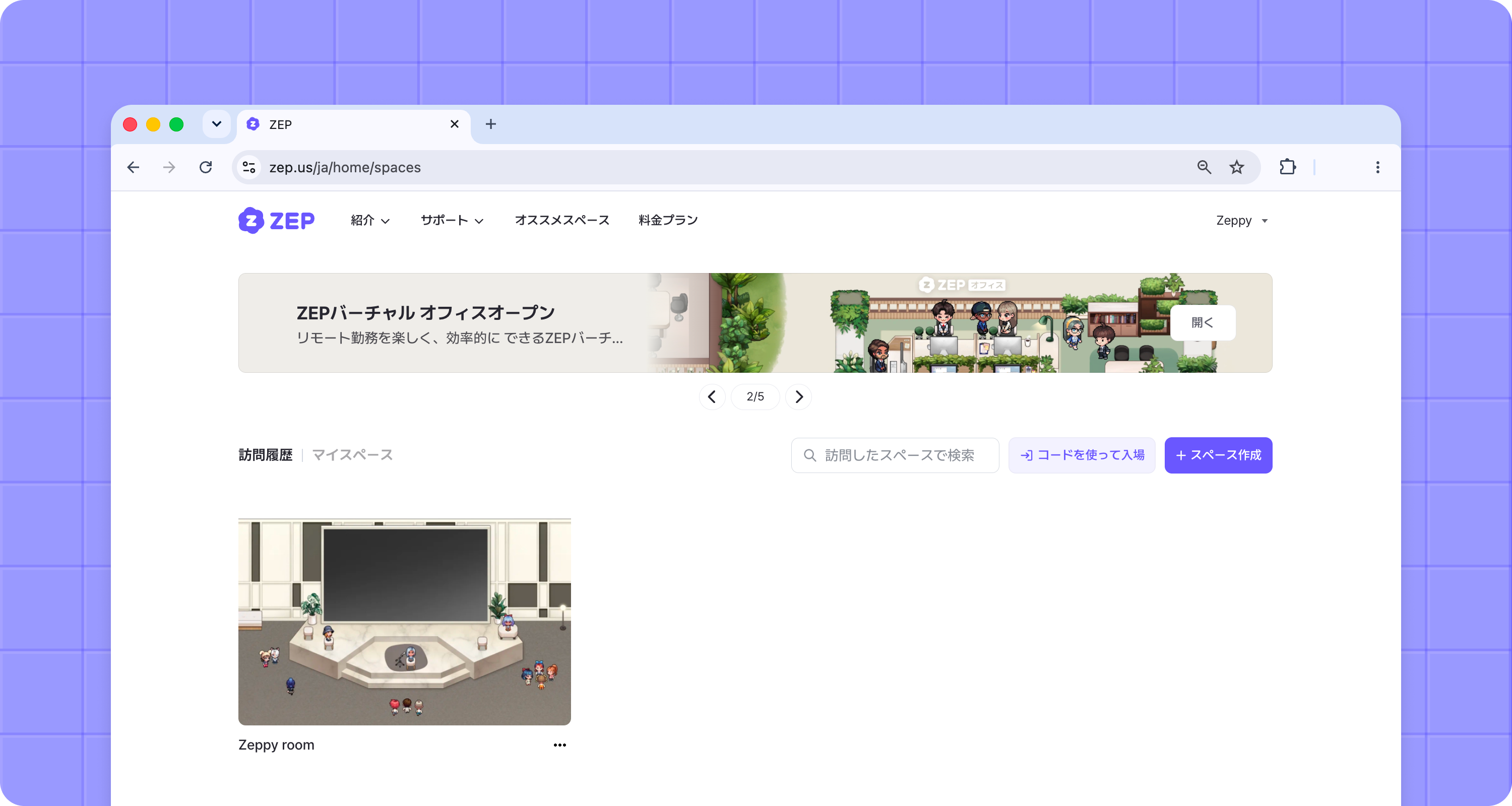Select the ZEP browser tab
This screenshot has height=806, width=1512.
pyautogui.click(x=353, y=124)
